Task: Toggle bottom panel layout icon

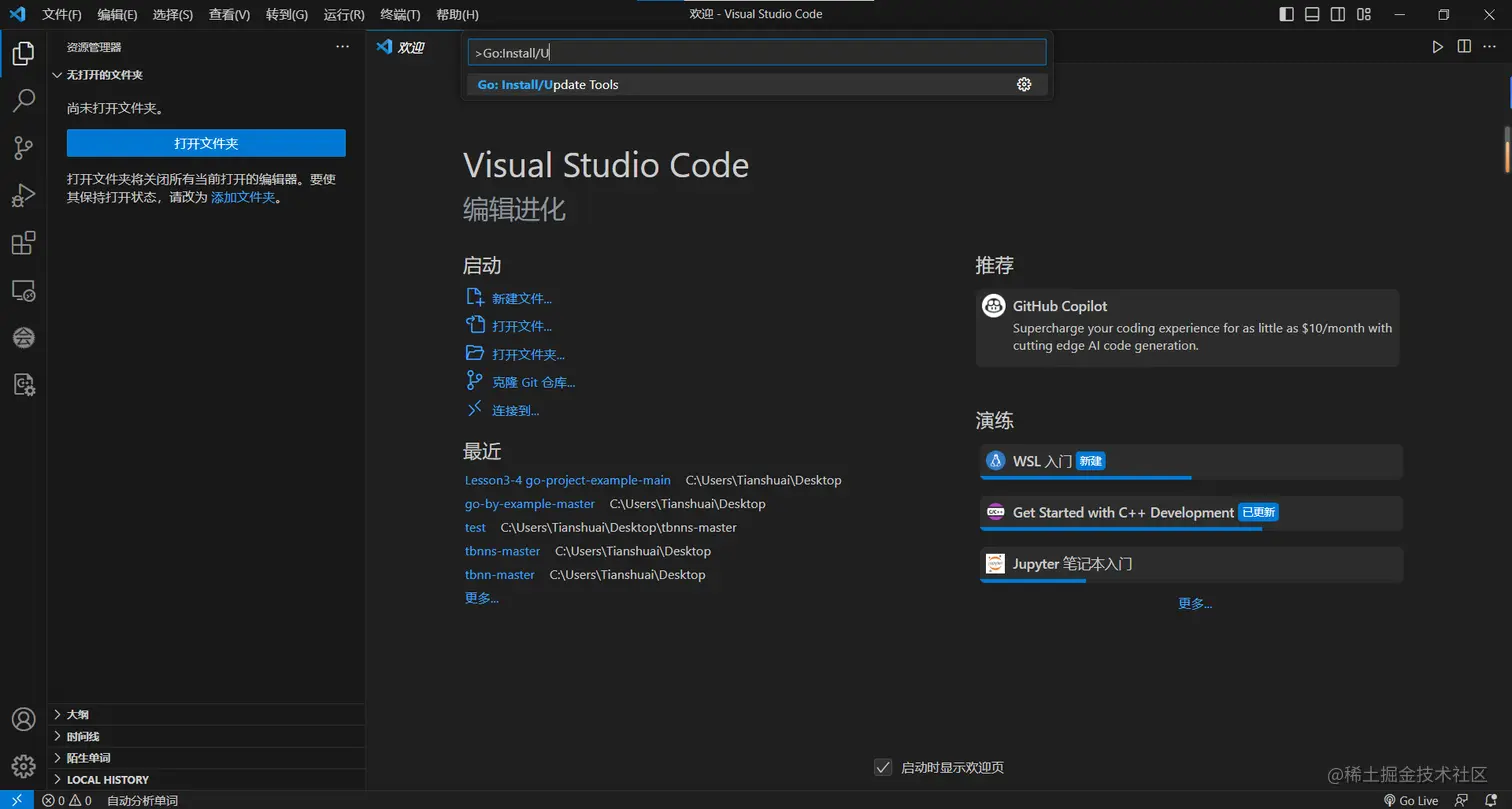Action: point(1312,15)
